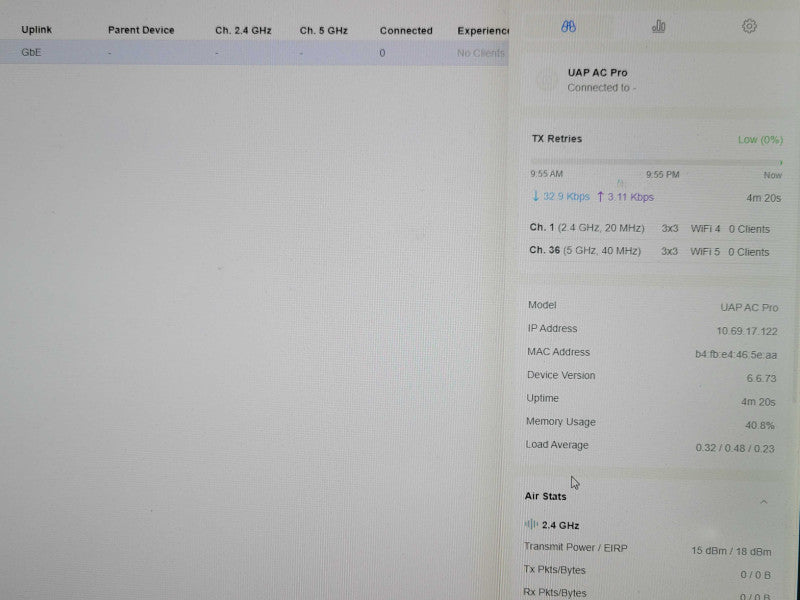Click the Model UAP AC Pro value
This screenshot has width=800, height=600.
[x=749, y=308]
